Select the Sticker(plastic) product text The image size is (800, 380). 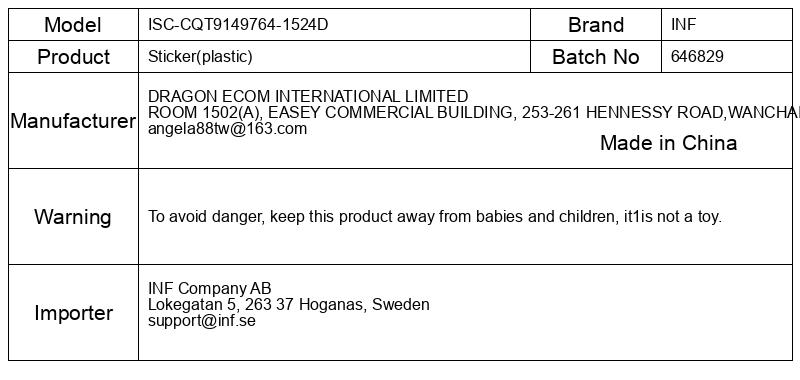click(x=200, y=57)
